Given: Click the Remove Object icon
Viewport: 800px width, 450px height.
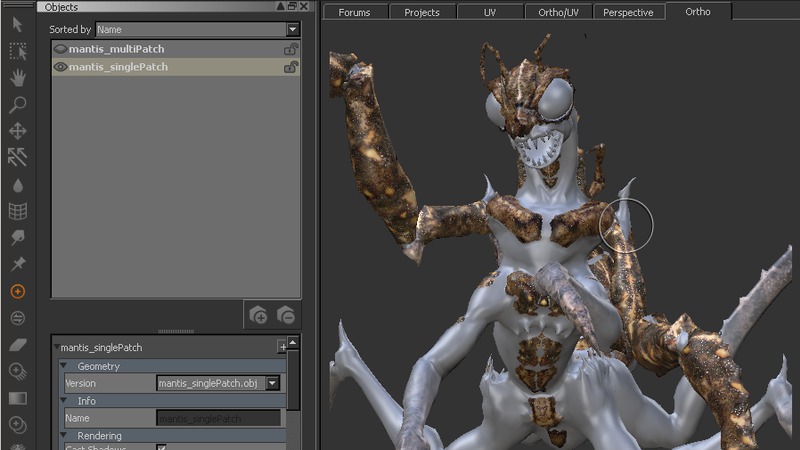Looking at the screenshot, I should tap(285, 315).
